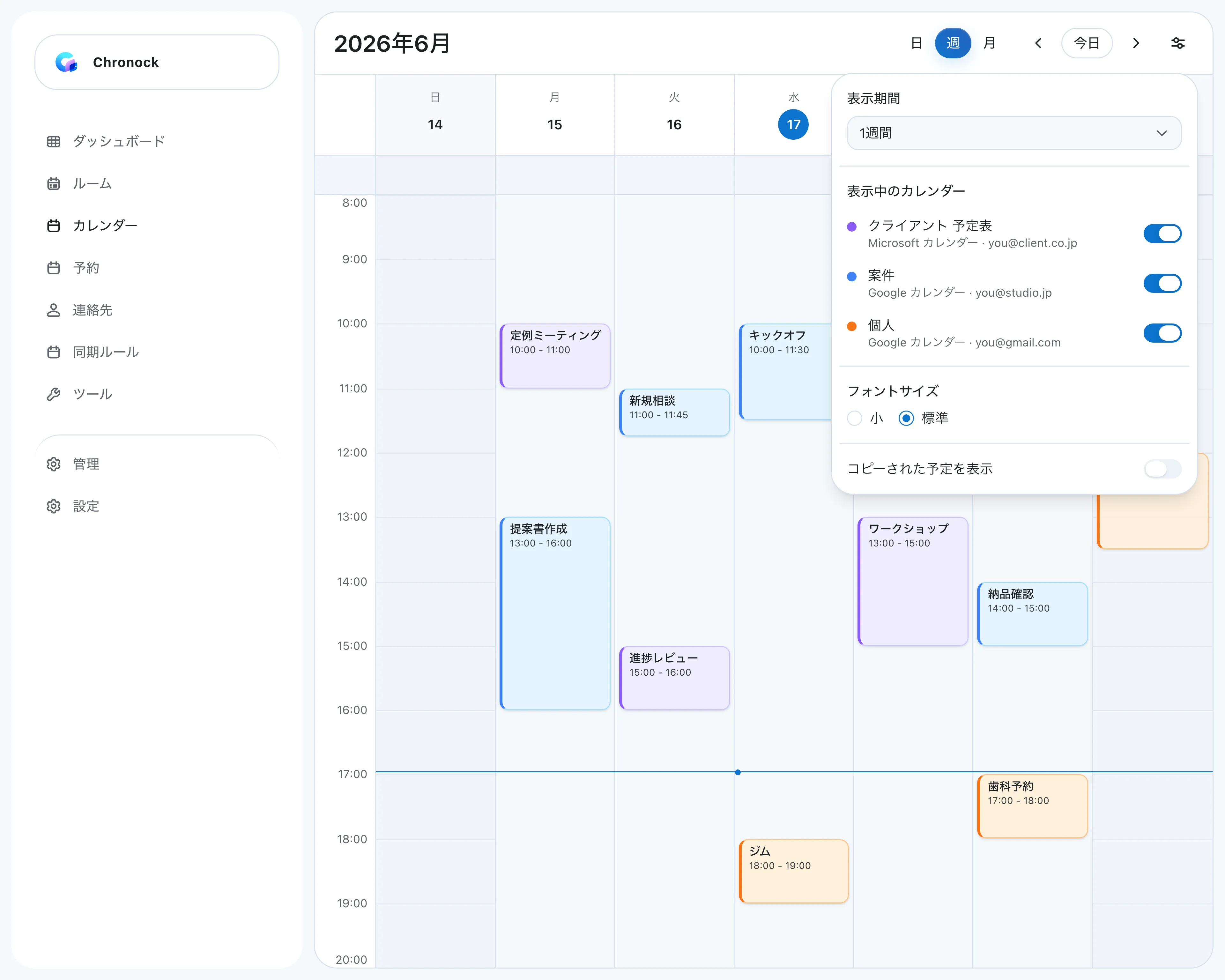Viewport: 1225px width, 980px height.
Task: Toggle off 個人 calendar visibility
Action: [1162, 333]
